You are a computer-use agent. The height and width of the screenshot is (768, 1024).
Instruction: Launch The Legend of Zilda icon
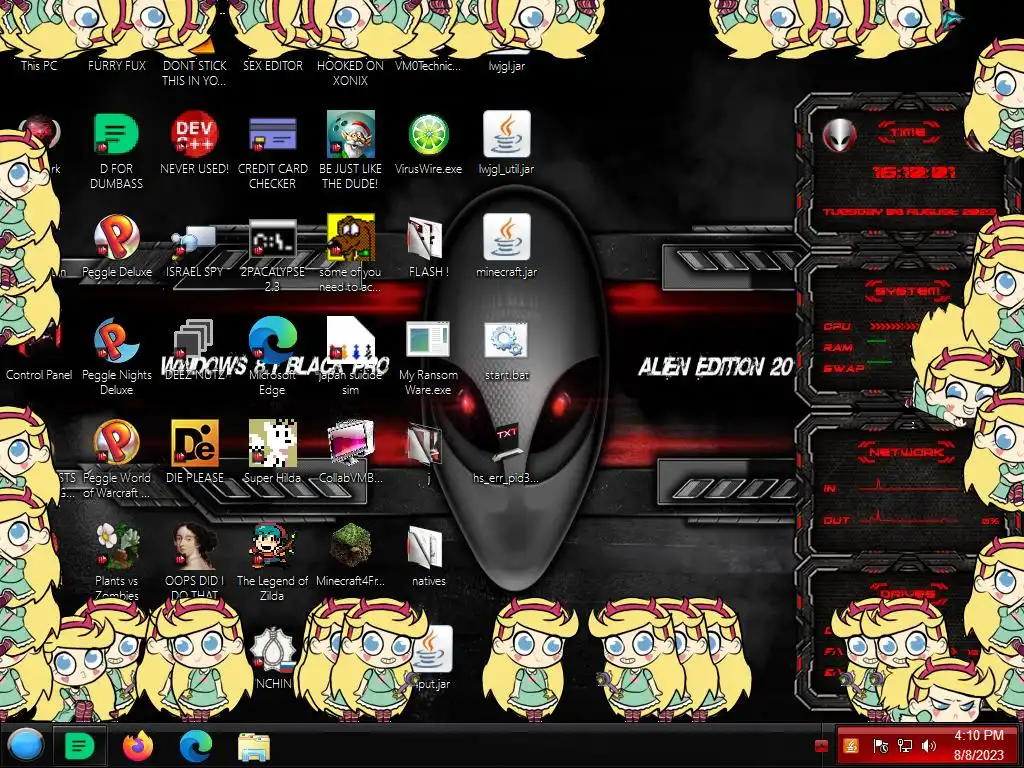click(x=272, y=546)
